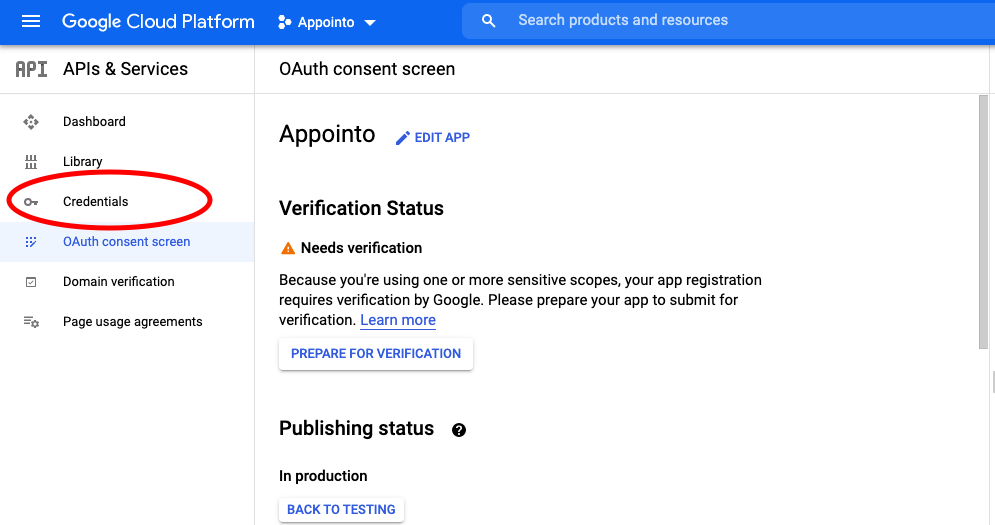This screenshot has height=525, width=995.
Task: Click the In production status text
Action: point(323,476)
